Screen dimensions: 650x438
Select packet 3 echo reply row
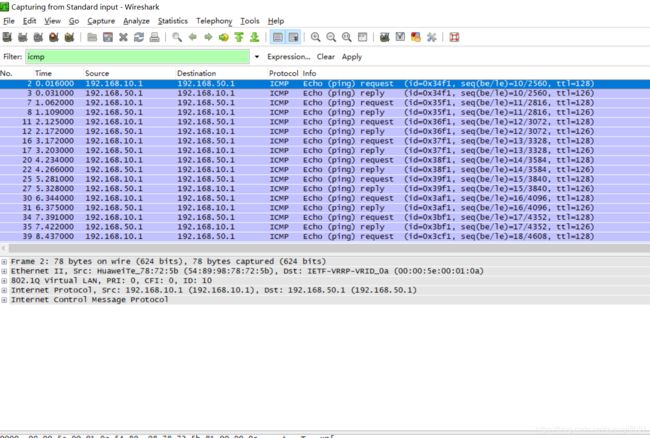point(325,93)
